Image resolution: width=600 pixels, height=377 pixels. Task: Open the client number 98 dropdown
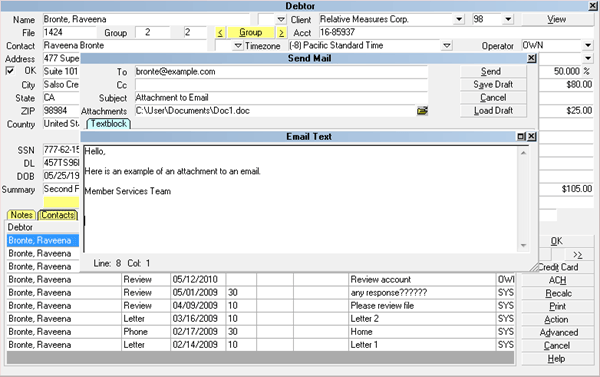pyautogui.click(x=508, y=19)
